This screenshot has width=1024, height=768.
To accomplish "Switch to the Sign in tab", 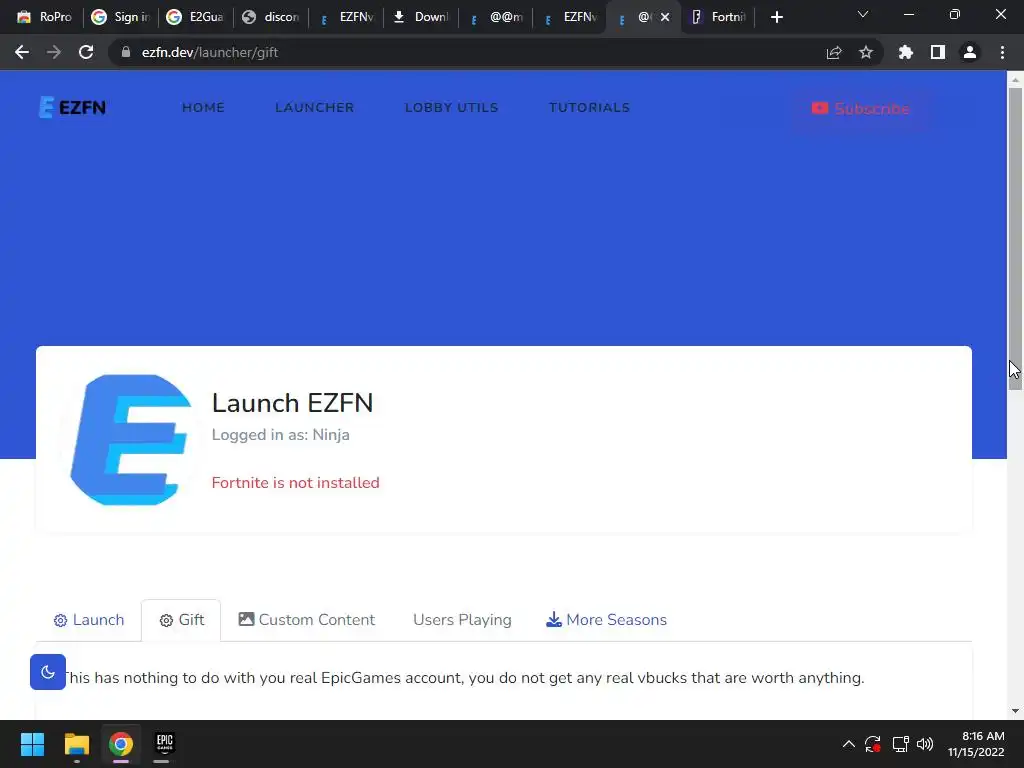I will pos(121,17).
